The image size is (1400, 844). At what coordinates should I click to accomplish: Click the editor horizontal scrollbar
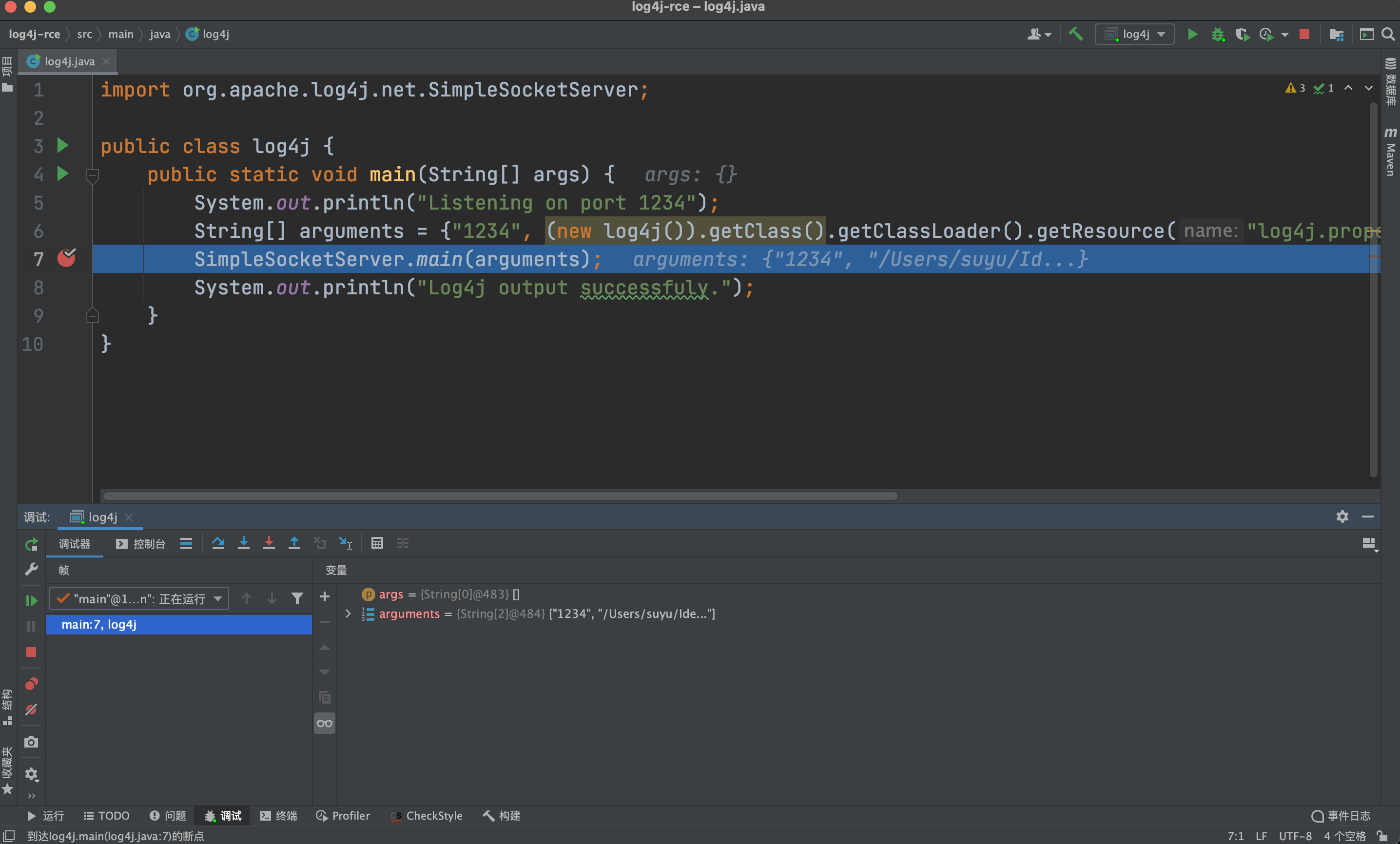pyautogui.click(x=500, y=496)
